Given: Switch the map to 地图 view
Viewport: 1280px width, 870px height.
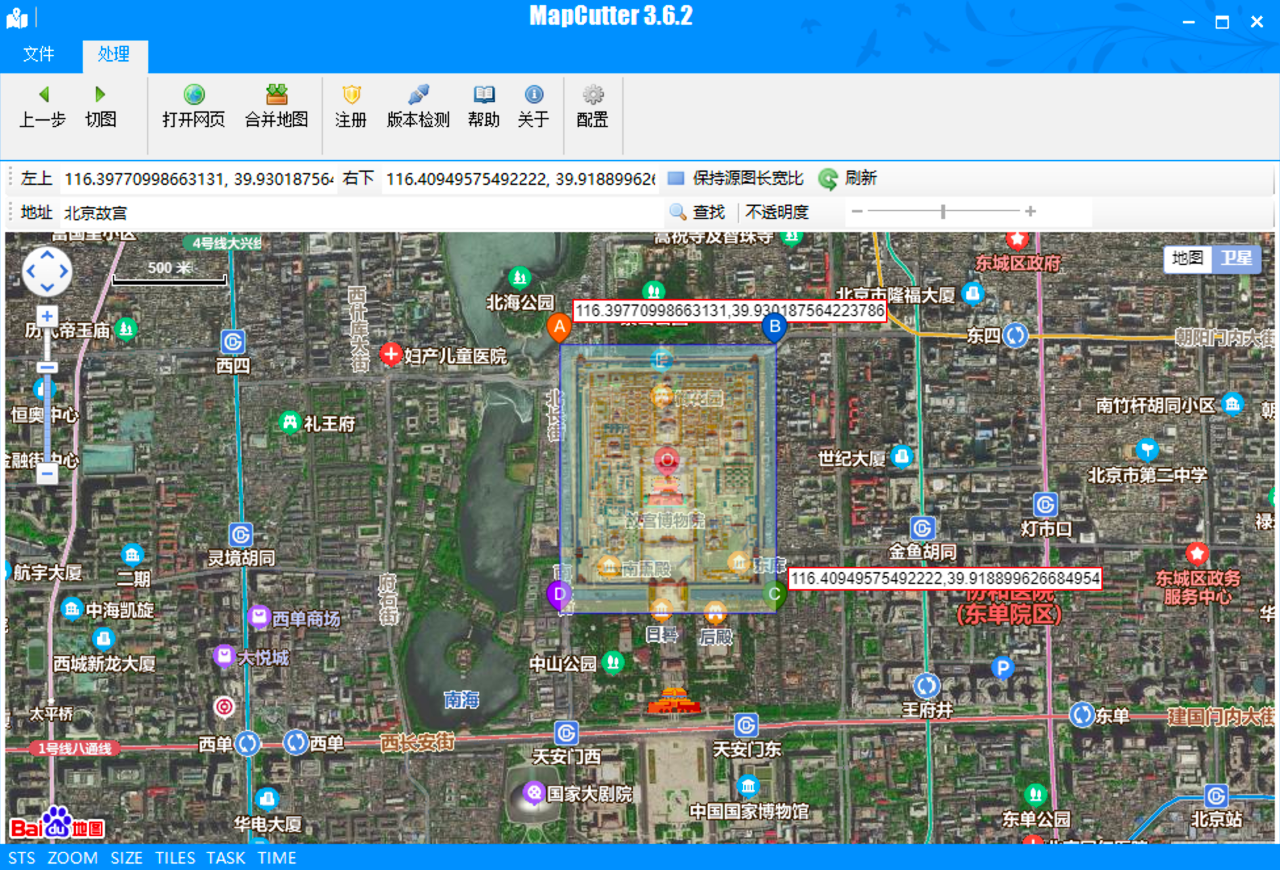Looking at the screenshot, I should pyautogui.click(x=1188, y=258).
